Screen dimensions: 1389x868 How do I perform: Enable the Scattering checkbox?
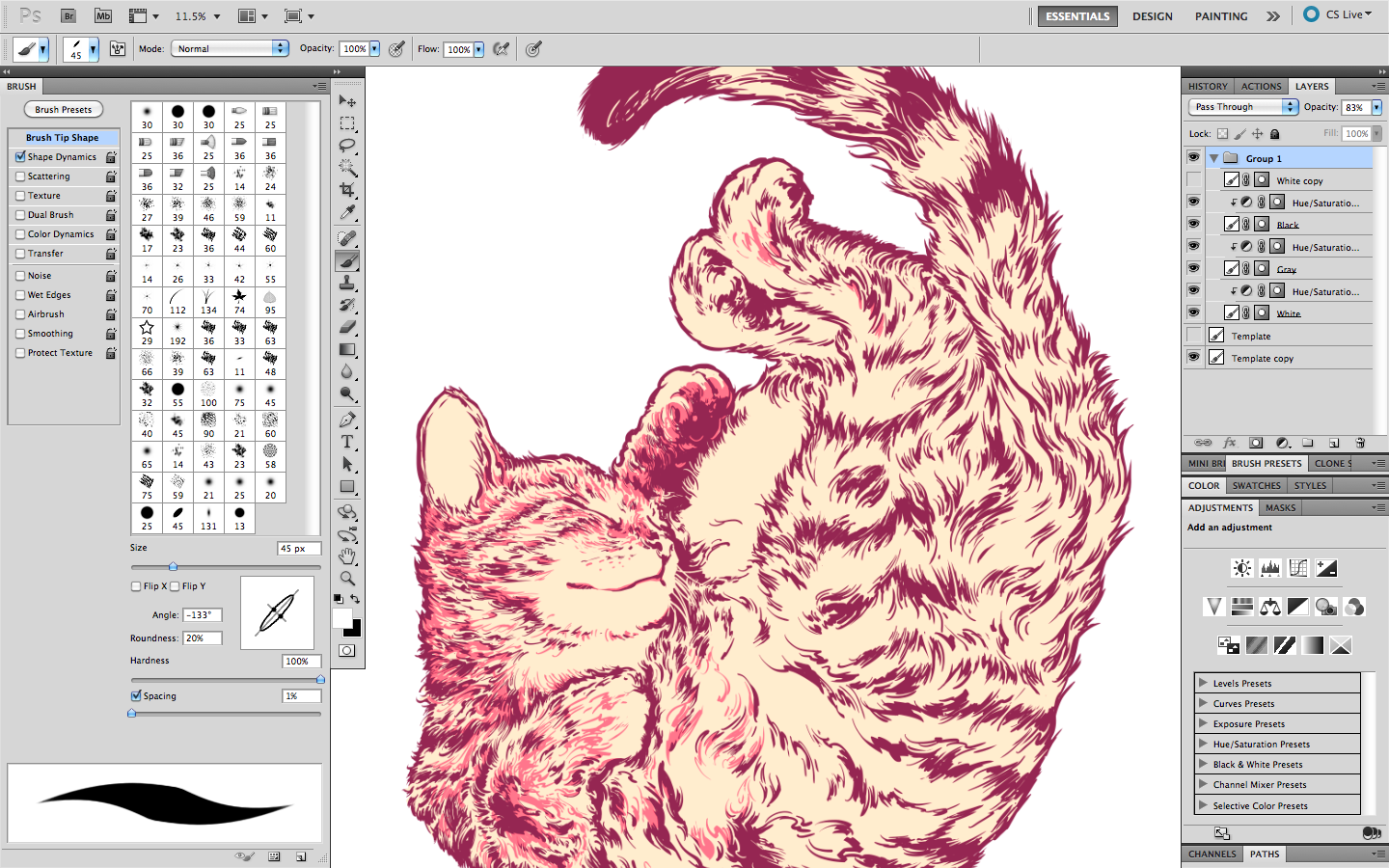tap(20, 176)
